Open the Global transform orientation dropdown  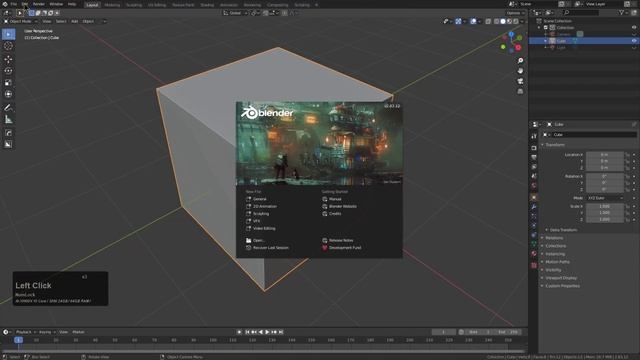click(x=236, y=13)
